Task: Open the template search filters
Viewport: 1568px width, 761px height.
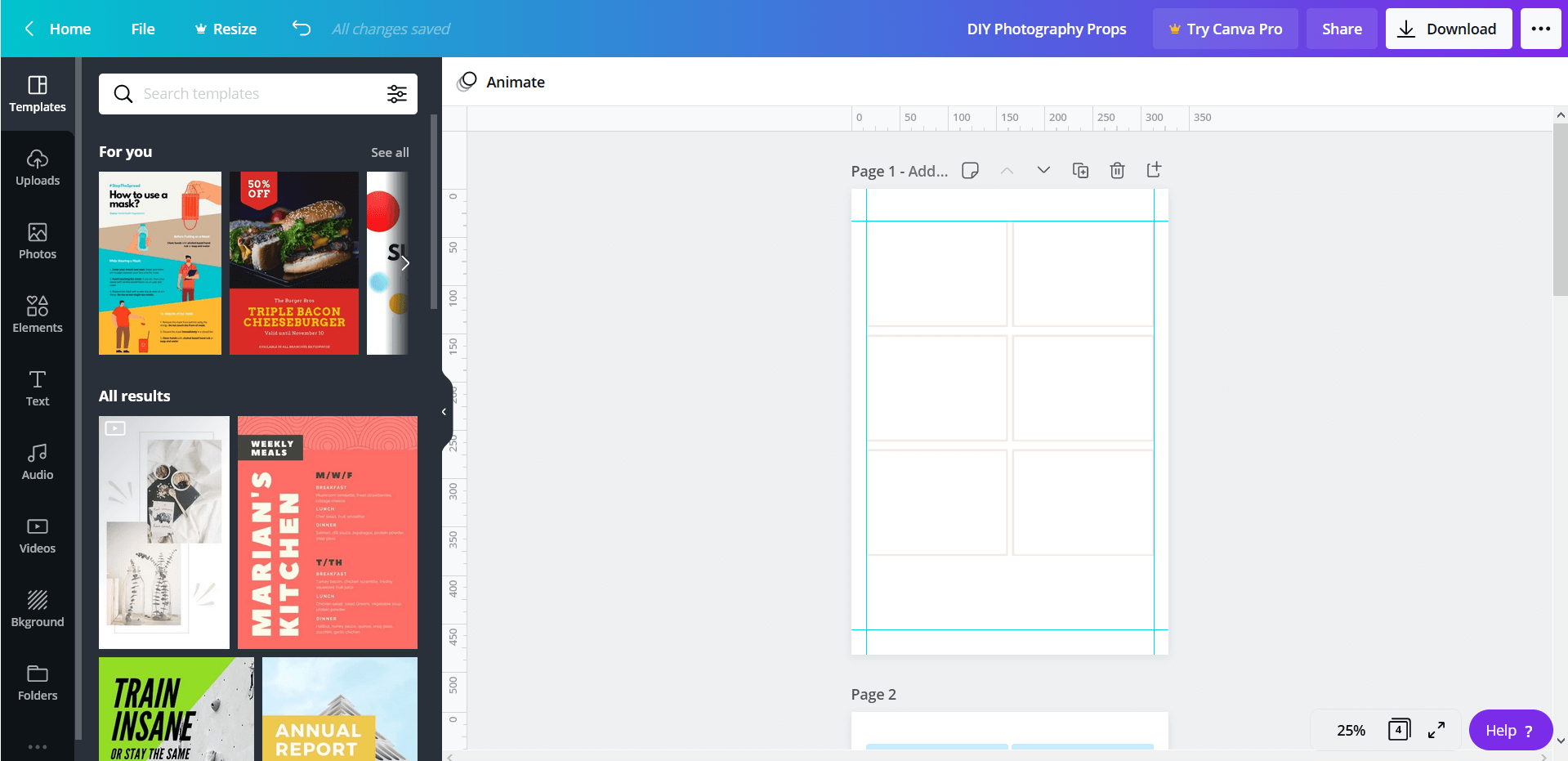Action: coord(397,93)
